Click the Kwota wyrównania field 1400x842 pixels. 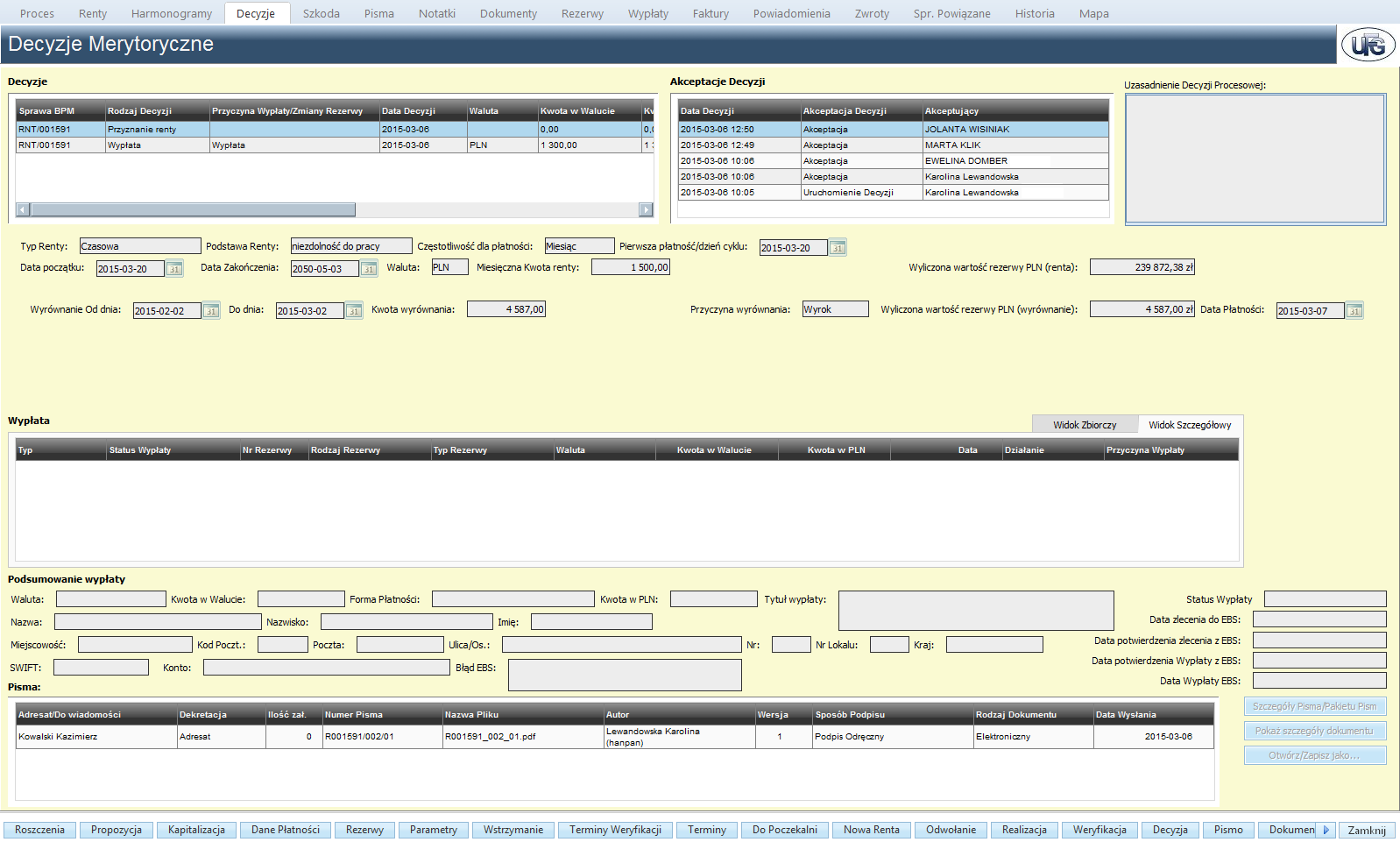click(x=506, y=309)
